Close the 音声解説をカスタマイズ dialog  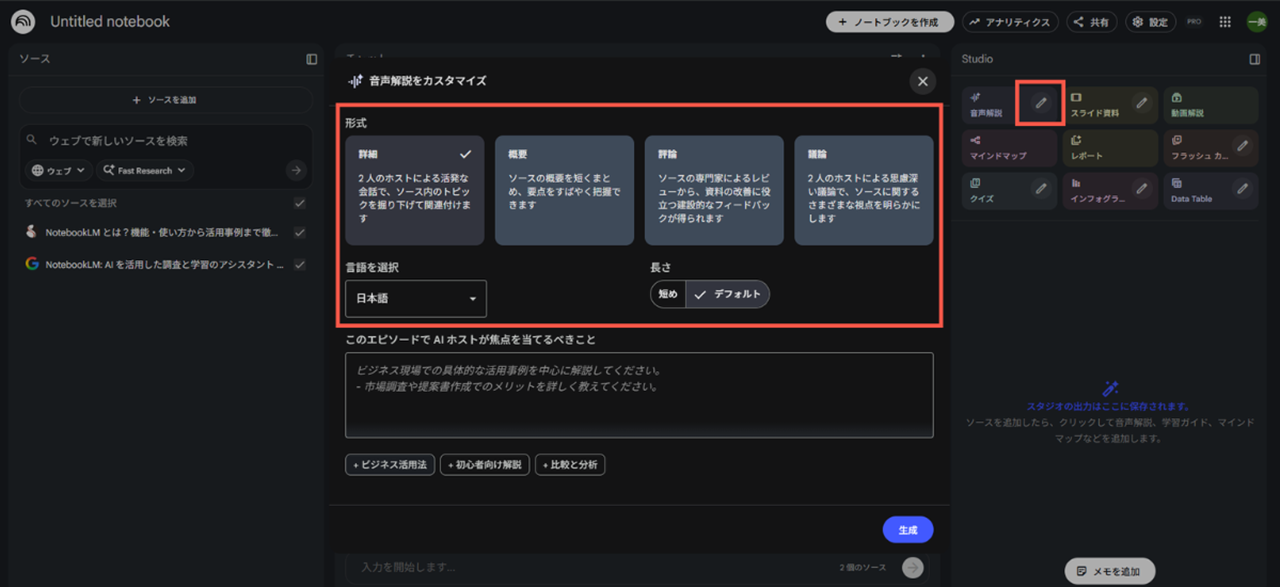click(x=923, y=82)
